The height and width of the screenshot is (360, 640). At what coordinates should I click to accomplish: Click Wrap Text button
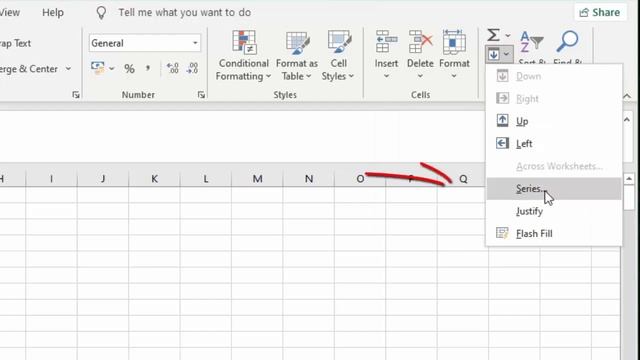tap(16, 43)
